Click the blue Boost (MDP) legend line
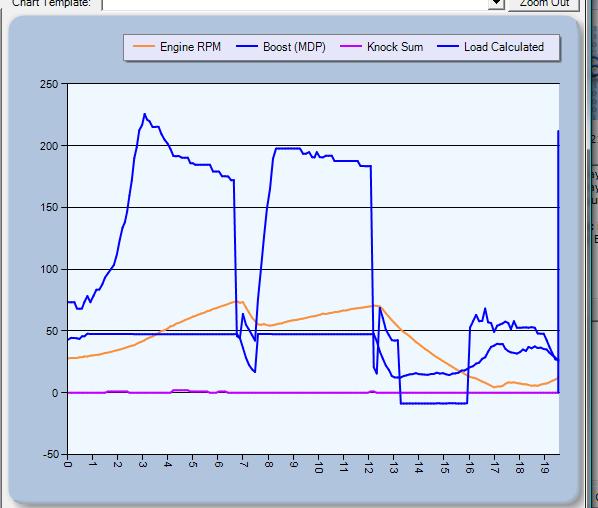Image resolution: width=598 pixels, height=508 pixels. click(247, 47)
